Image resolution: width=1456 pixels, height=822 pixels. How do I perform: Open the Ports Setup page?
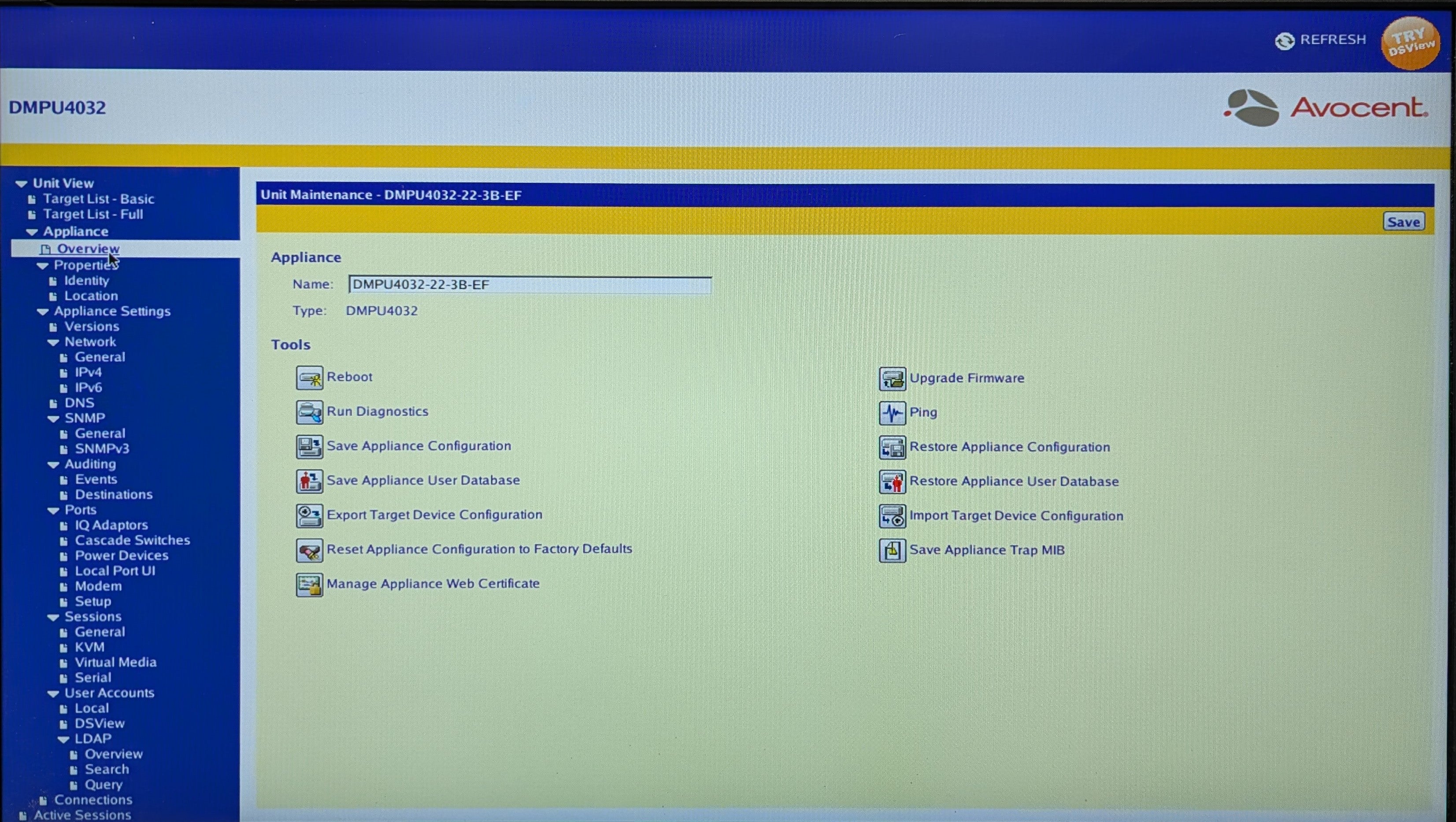(93, 601)
